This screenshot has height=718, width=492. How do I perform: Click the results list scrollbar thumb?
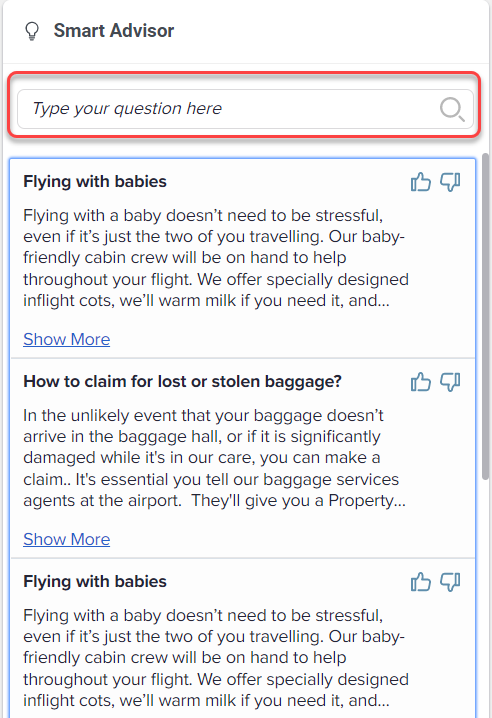point(485,317)
